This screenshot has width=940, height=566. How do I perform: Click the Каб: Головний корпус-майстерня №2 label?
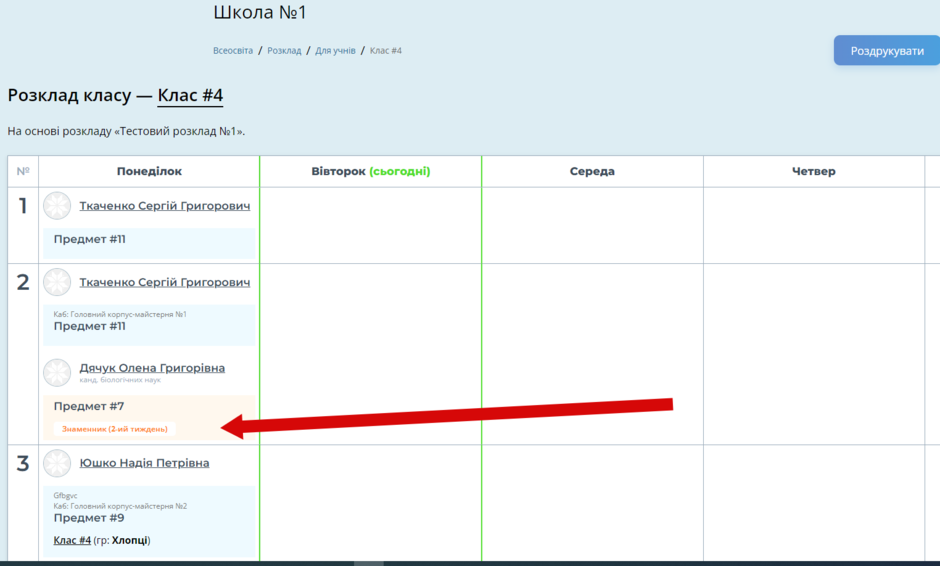(120, 506)
